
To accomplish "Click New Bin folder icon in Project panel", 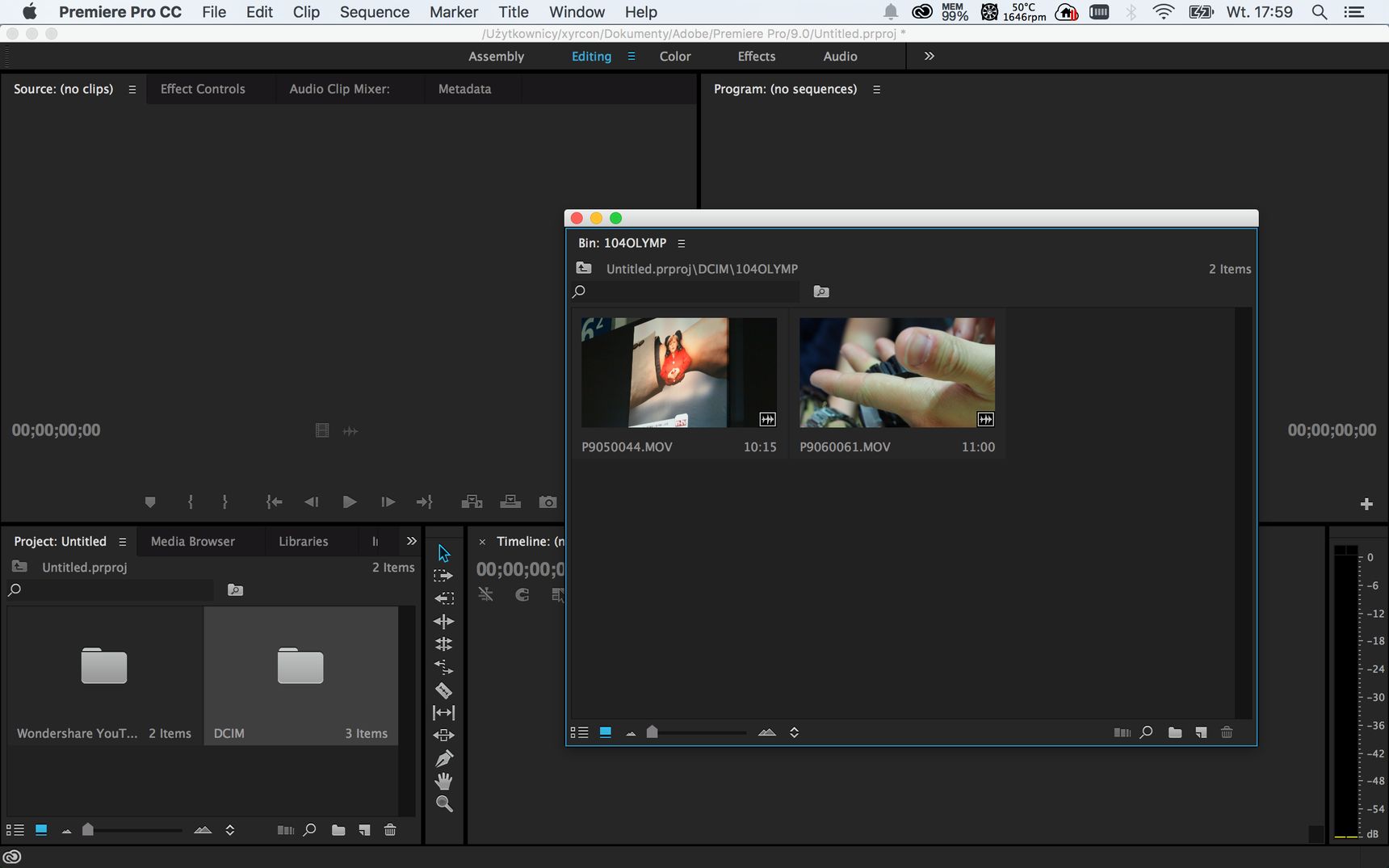I will pos(338,830).
